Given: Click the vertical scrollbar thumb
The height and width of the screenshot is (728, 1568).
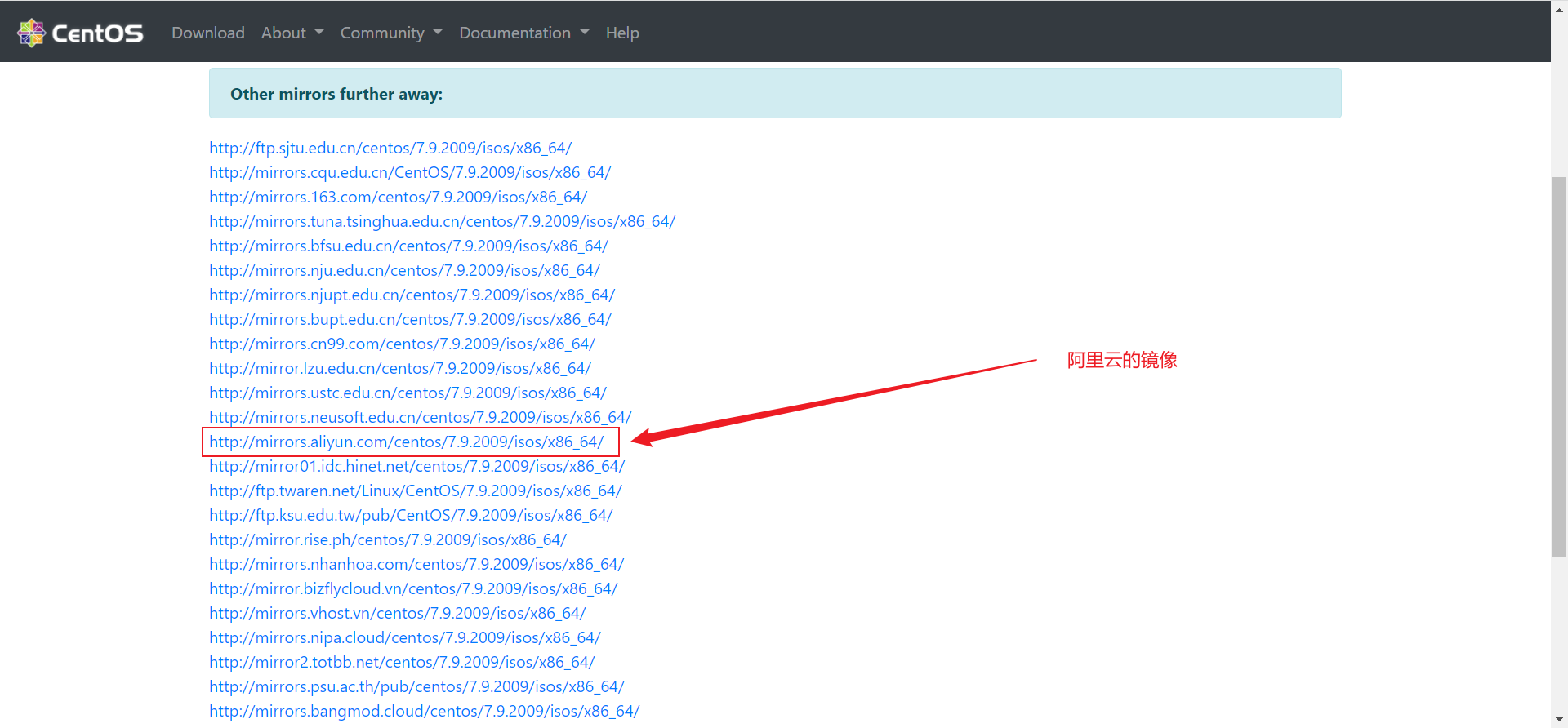Looking at the screenshot, I should (x=1559, y=366).
